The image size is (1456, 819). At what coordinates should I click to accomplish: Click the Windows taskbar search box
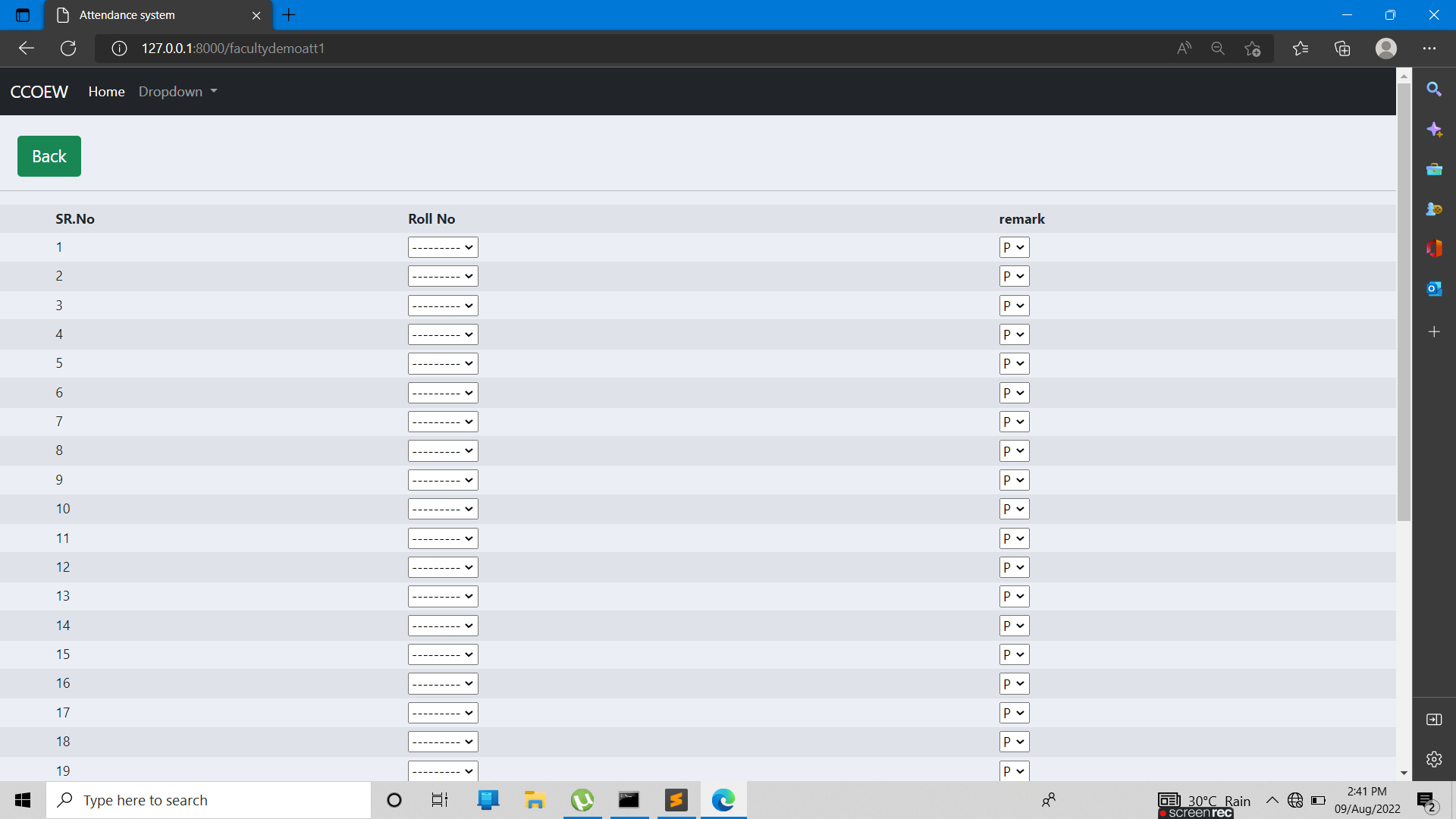[x=209, y=800]
